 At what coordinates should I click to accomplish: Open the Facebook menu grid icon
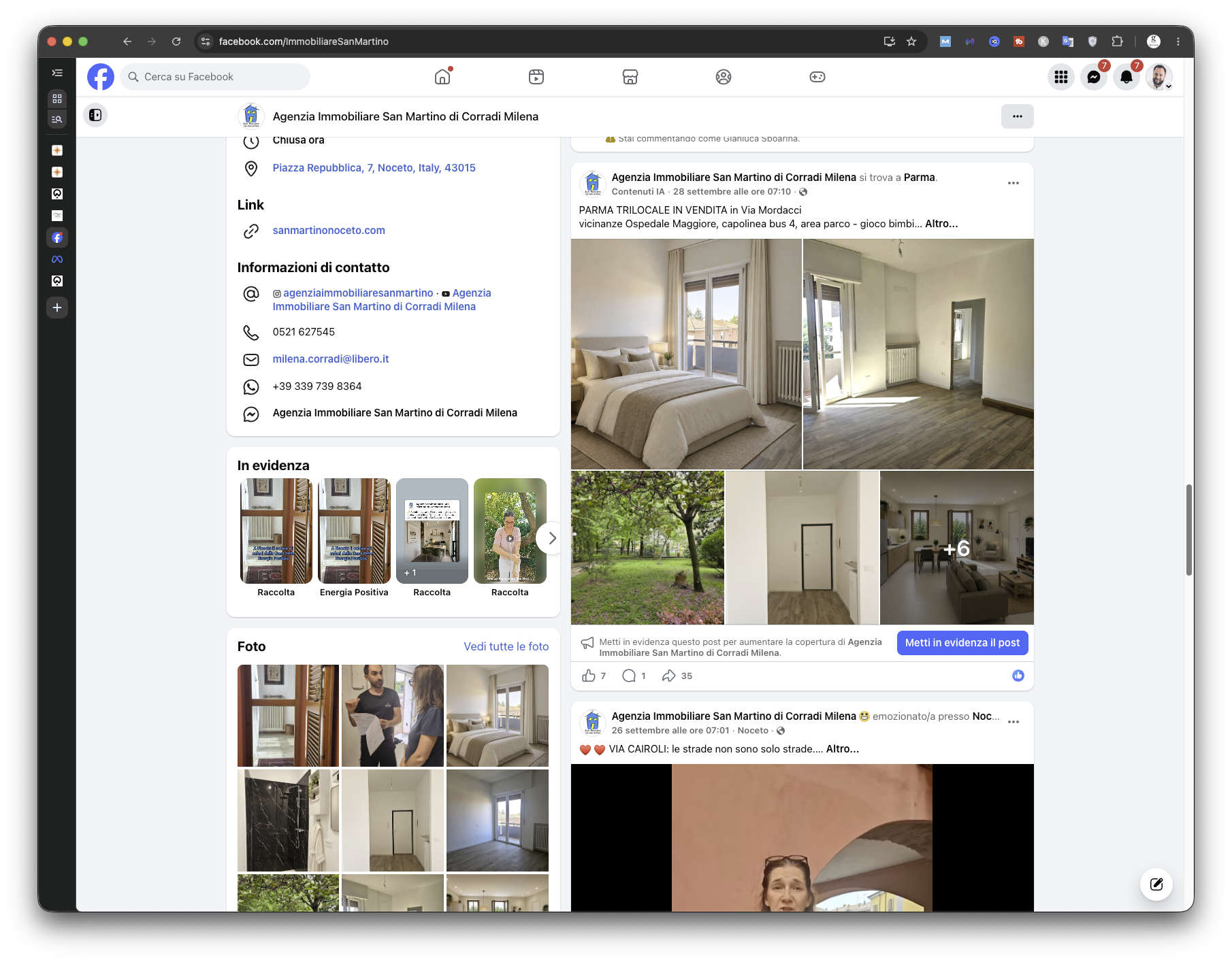click(1061, 77)
